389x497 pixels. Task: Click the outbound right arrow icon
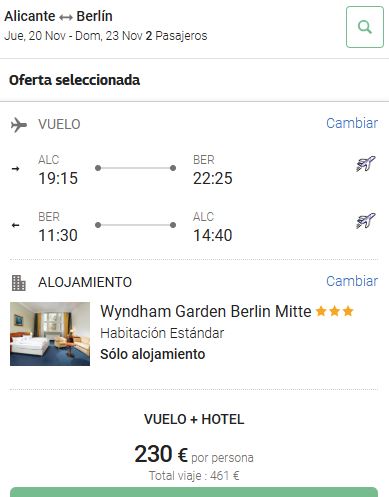pyautogui.click(x=15, y=169)
